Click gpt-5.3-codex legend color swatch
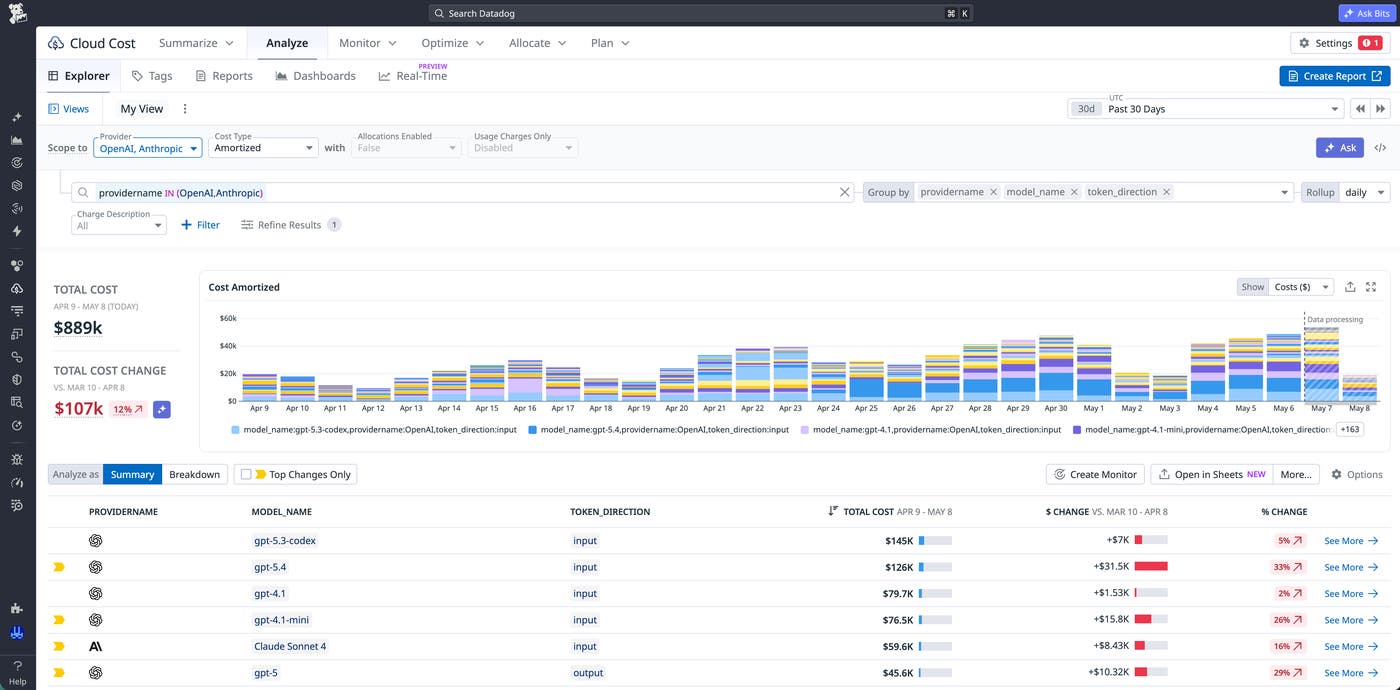The image size is (1400, 690). tap(235, 429)
